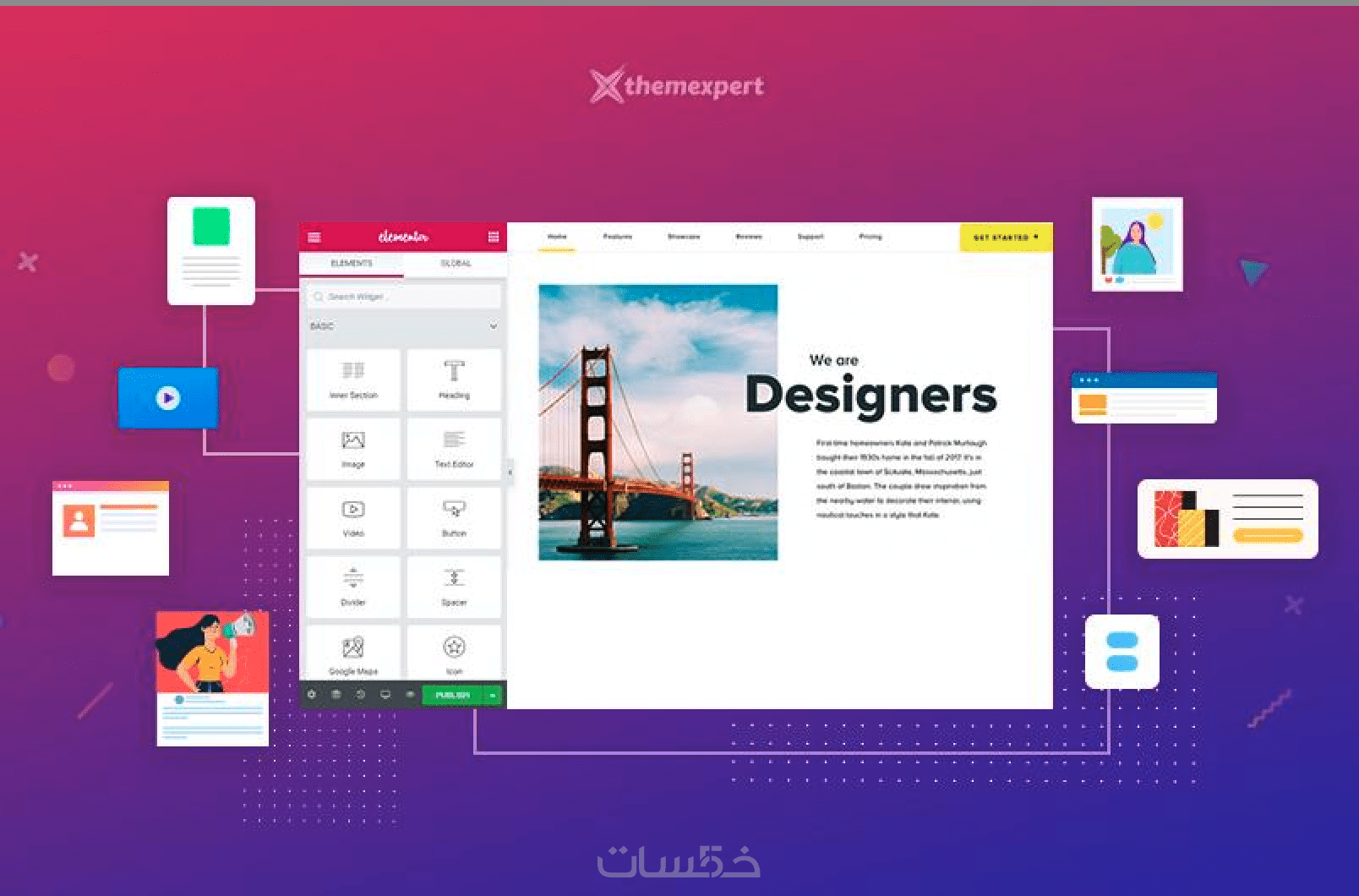Click the red and yellow pattern card
This screenshot has height=896, width=1359.
point(1228,519)
